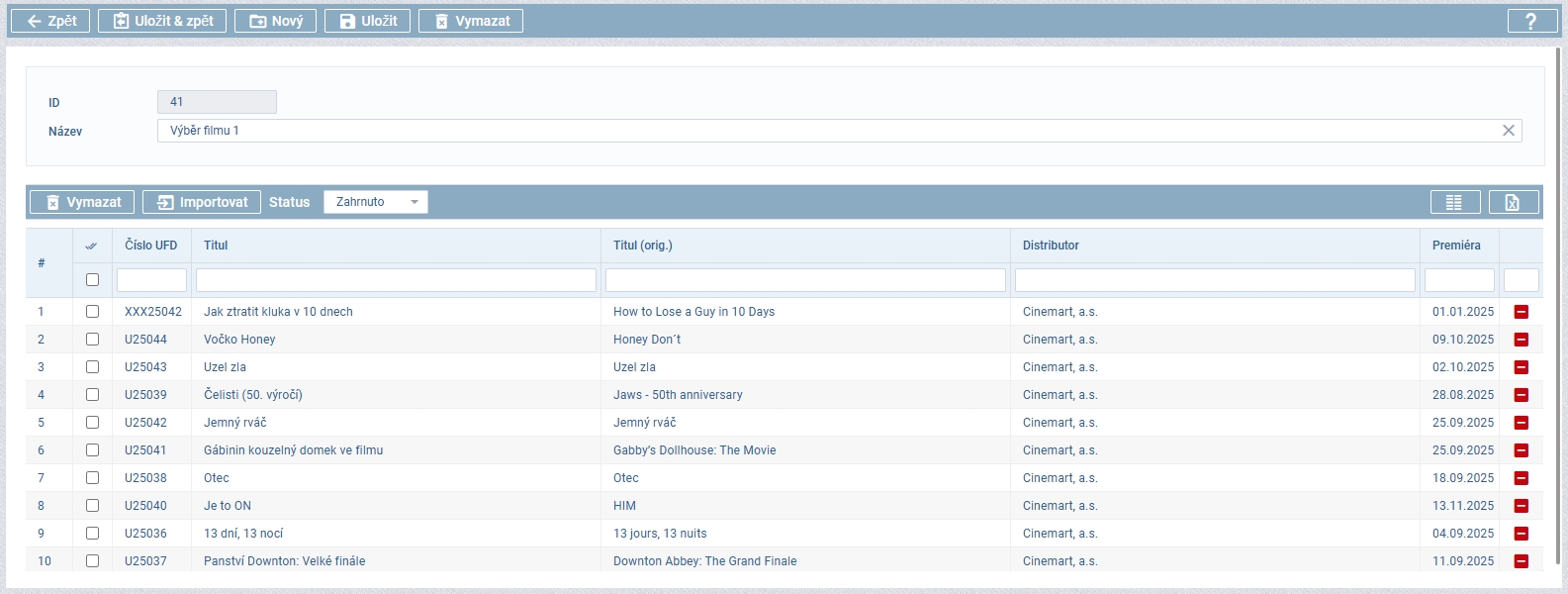The height and width of the screenshot is (594, 1568).
Task: Export table using the Excel icon
Action: pyautogui.click(x=1513, y=202)
